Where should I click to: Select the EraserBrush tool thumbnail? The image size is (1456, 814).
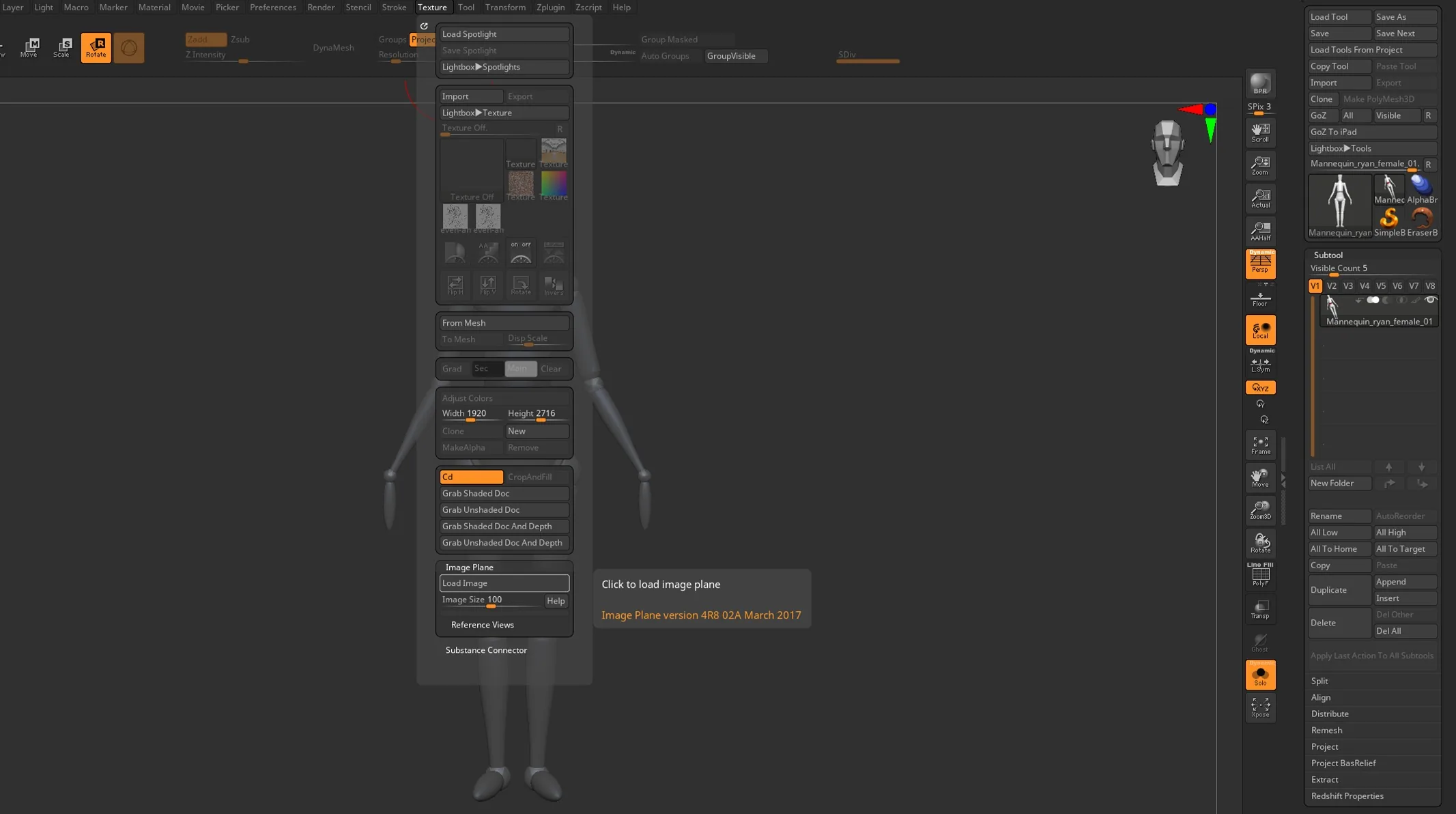[1423, 221]
